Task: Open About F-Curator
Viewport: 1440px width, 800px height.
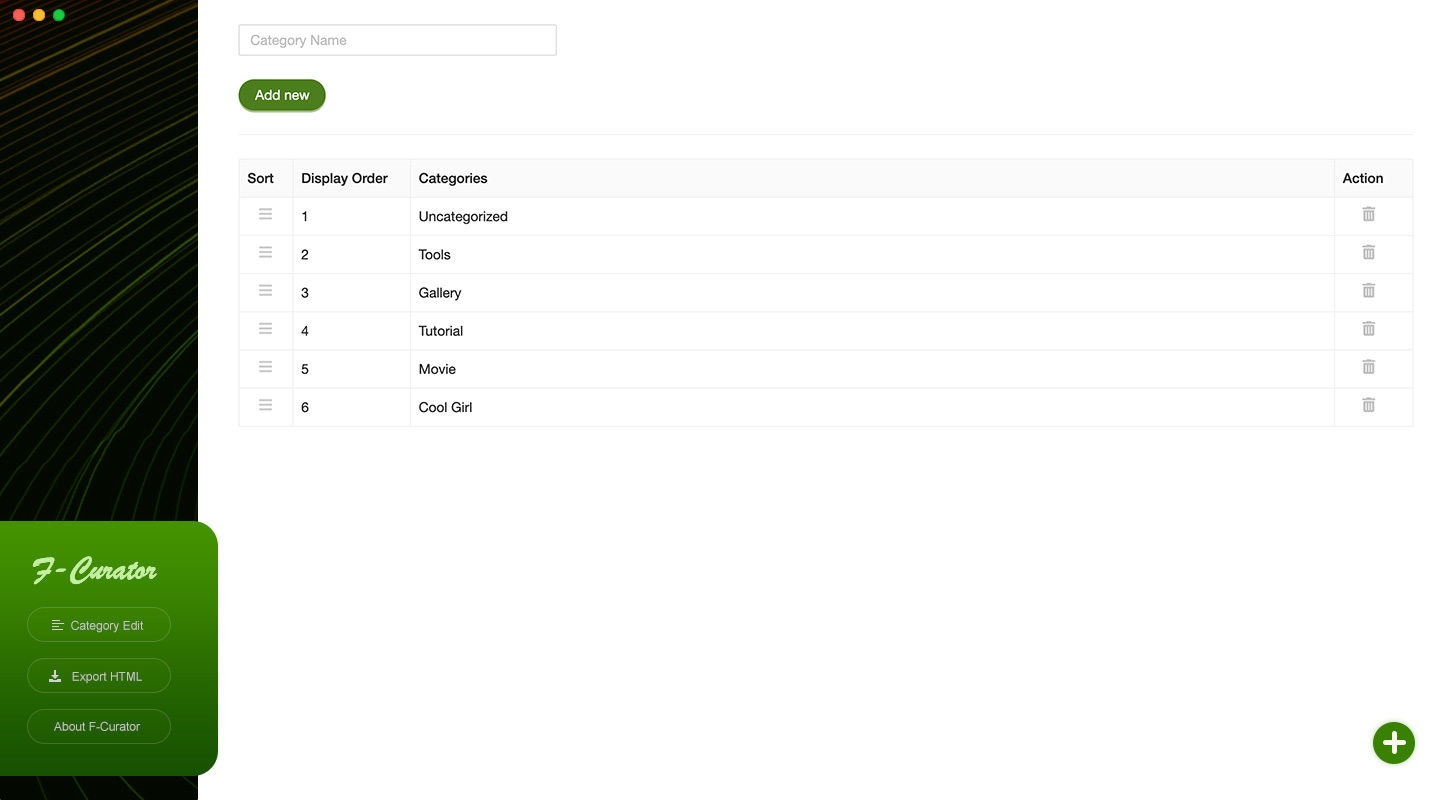Action: click(x=98, y=726)
